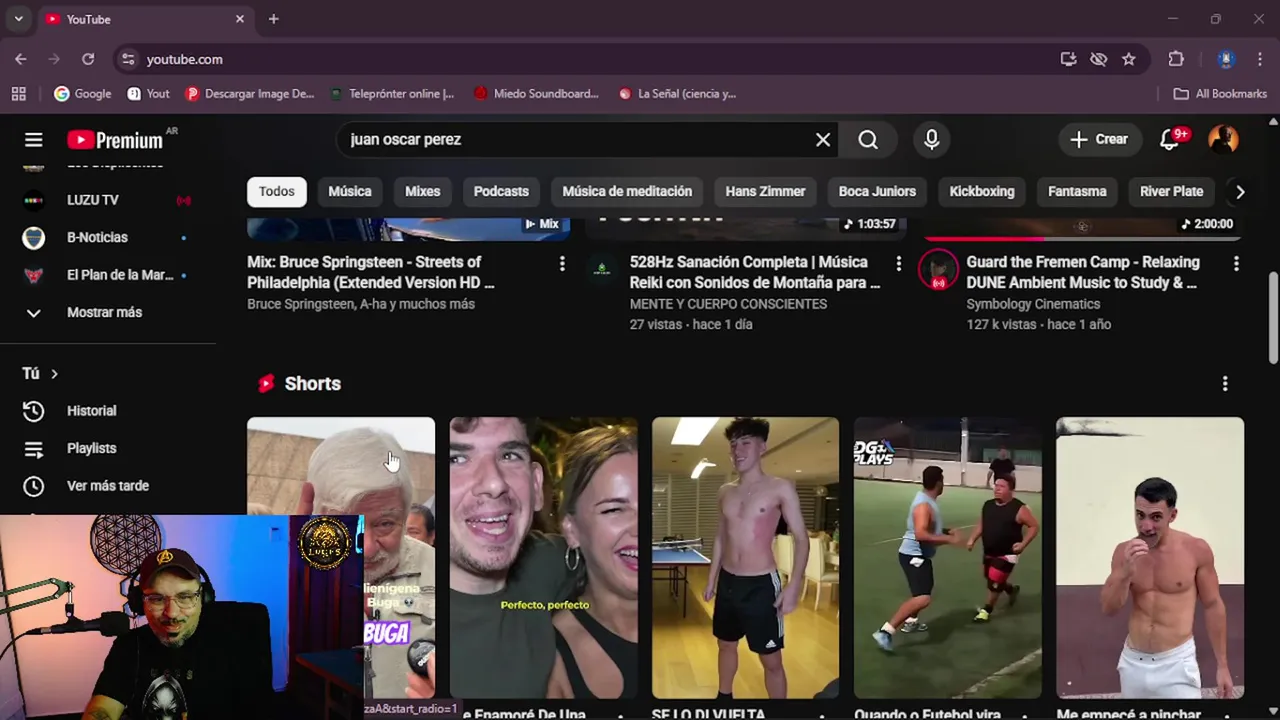Open the hamburger guide menu
This screenshot has width=1280, height=720.
tap(34, 140)
